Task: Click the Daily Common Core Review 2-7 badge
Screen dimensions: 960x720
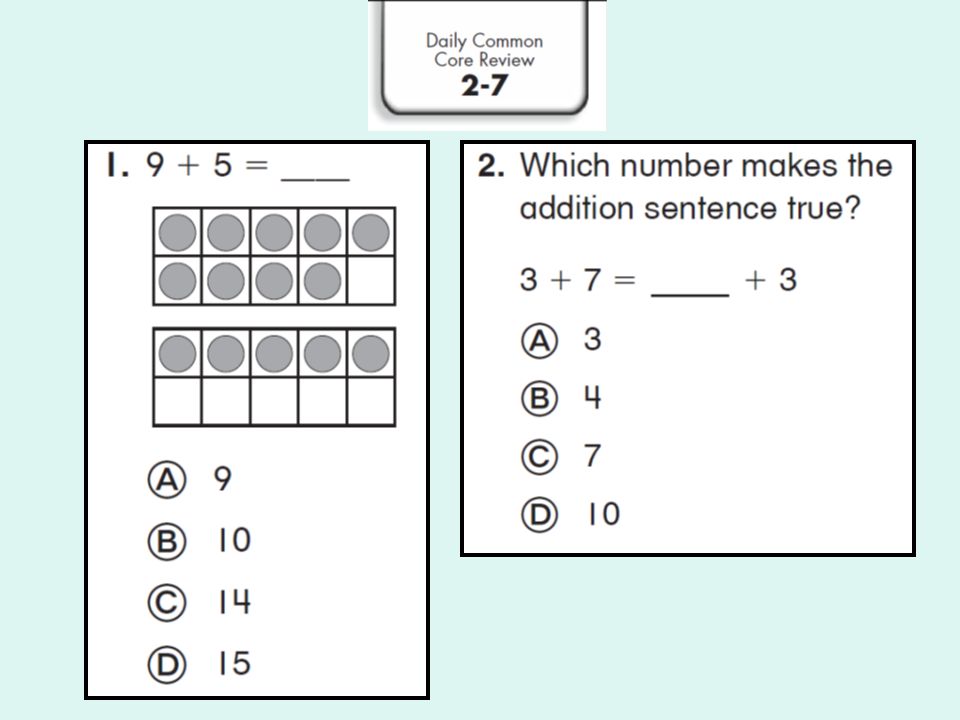Action: pyautogui.click(x=484, y=61)
